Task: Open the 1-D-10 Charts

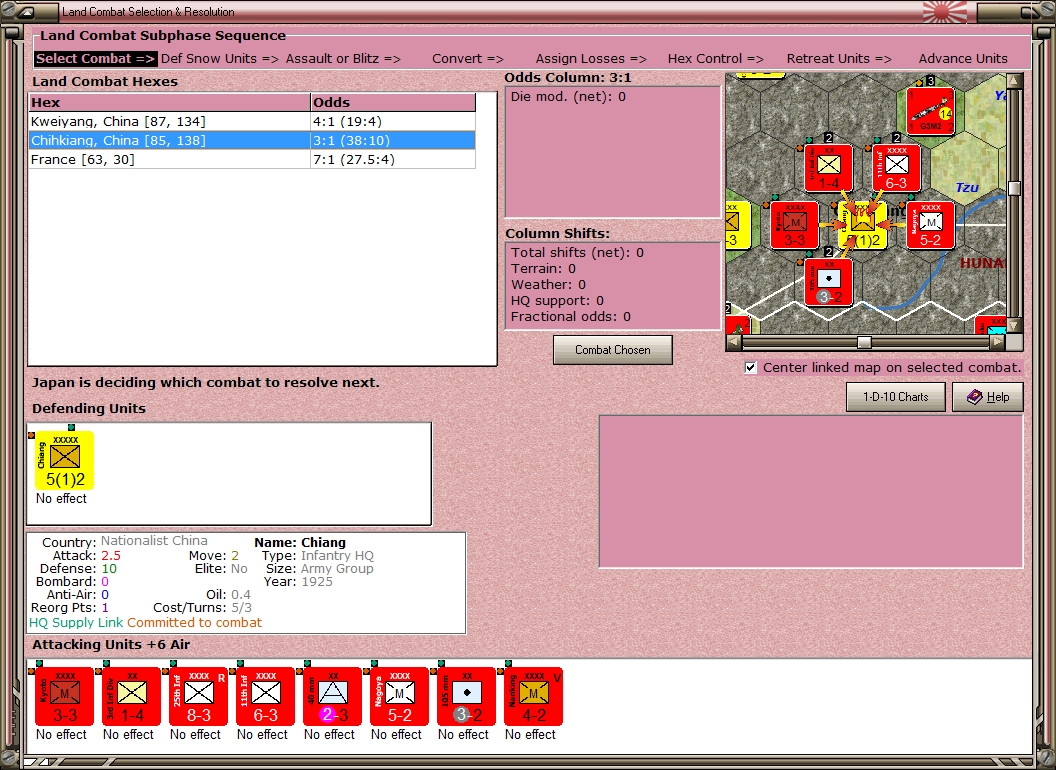Action: 896,397
